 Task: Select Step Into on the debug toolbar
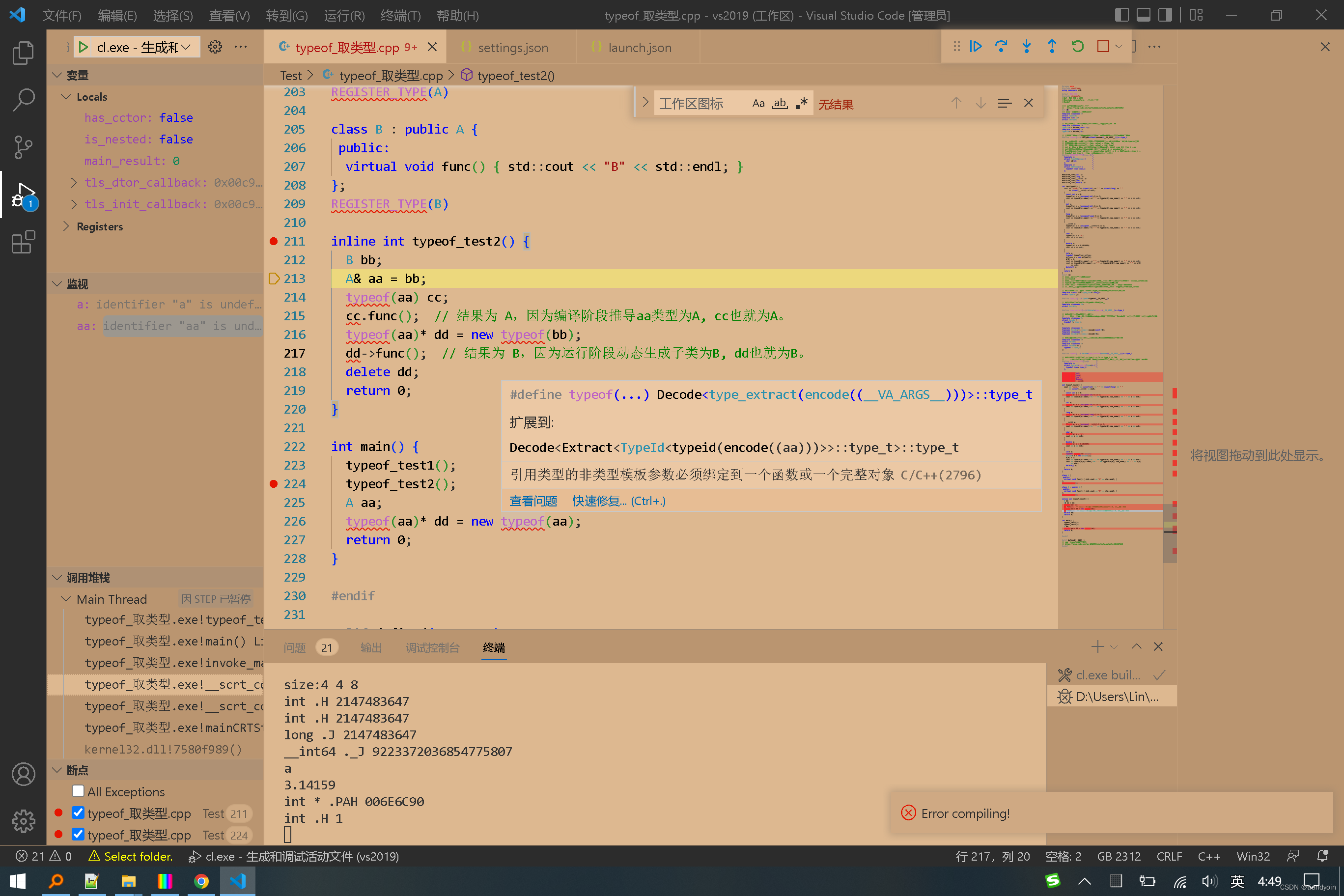click(x=1026, y=46)
